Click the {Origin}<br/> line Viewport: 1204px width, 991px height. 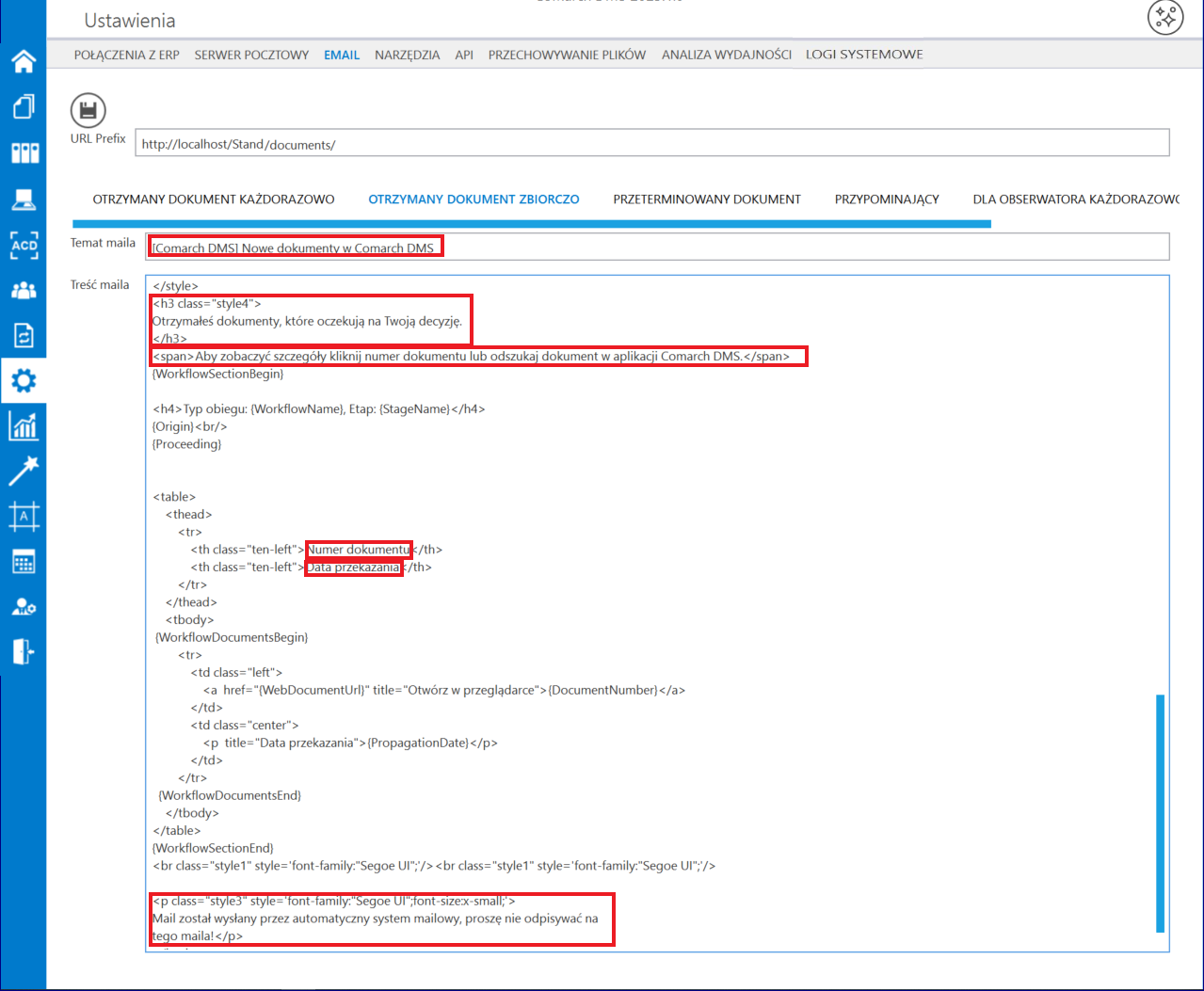click(189, 426)
